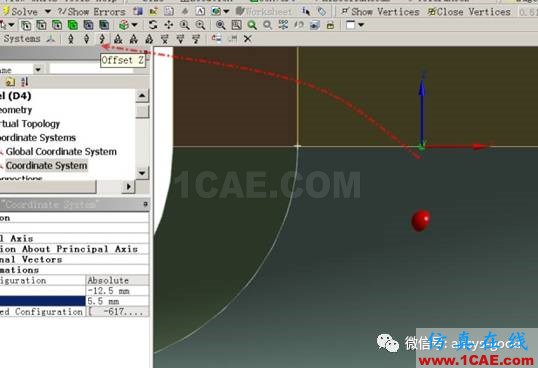The image size is (538, 368).
Task: Toggle the Magnifier Window
Action: point(236,25)
